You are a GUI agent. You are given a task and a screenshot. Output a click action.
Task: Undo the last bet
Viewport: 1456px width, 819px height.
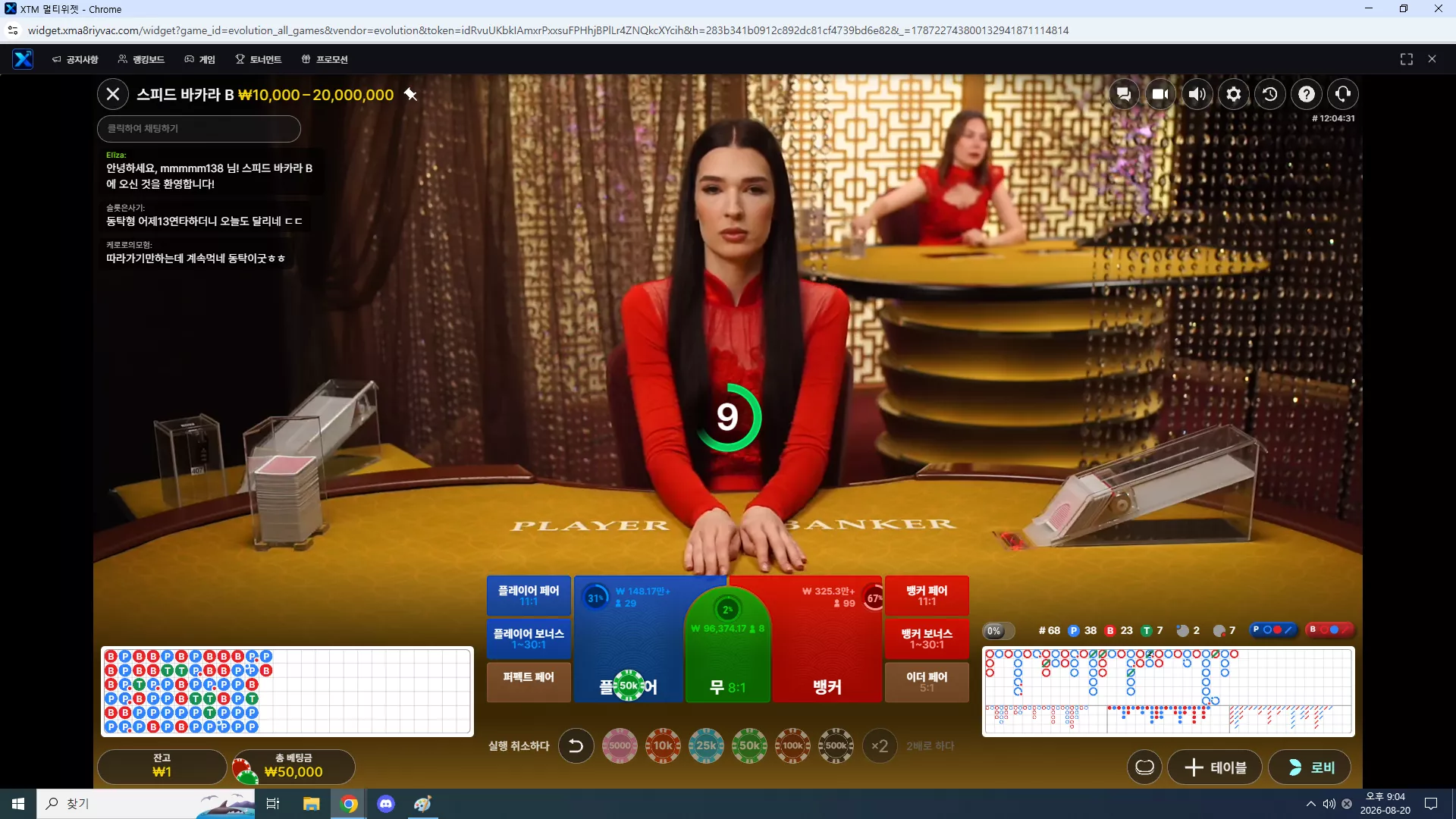pos(576,745)
